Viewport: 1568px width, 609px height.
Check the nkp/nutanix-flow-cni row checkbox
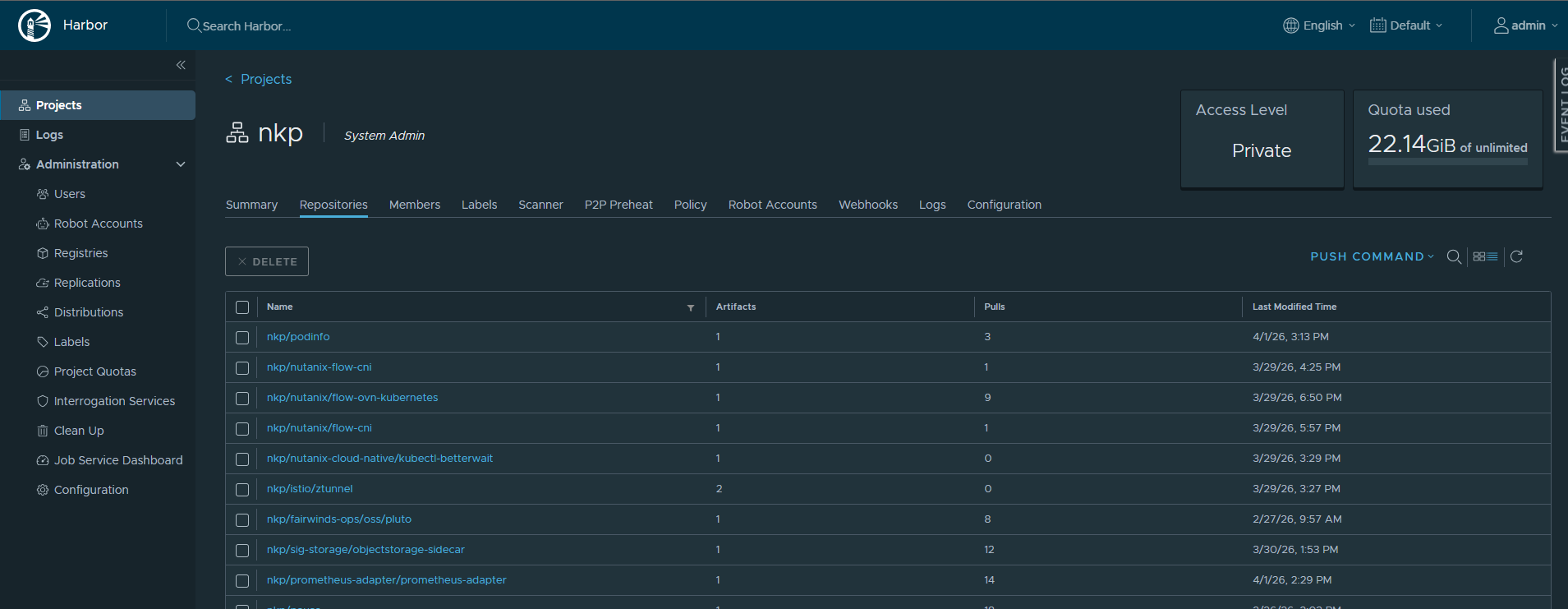tap(242, 368)
